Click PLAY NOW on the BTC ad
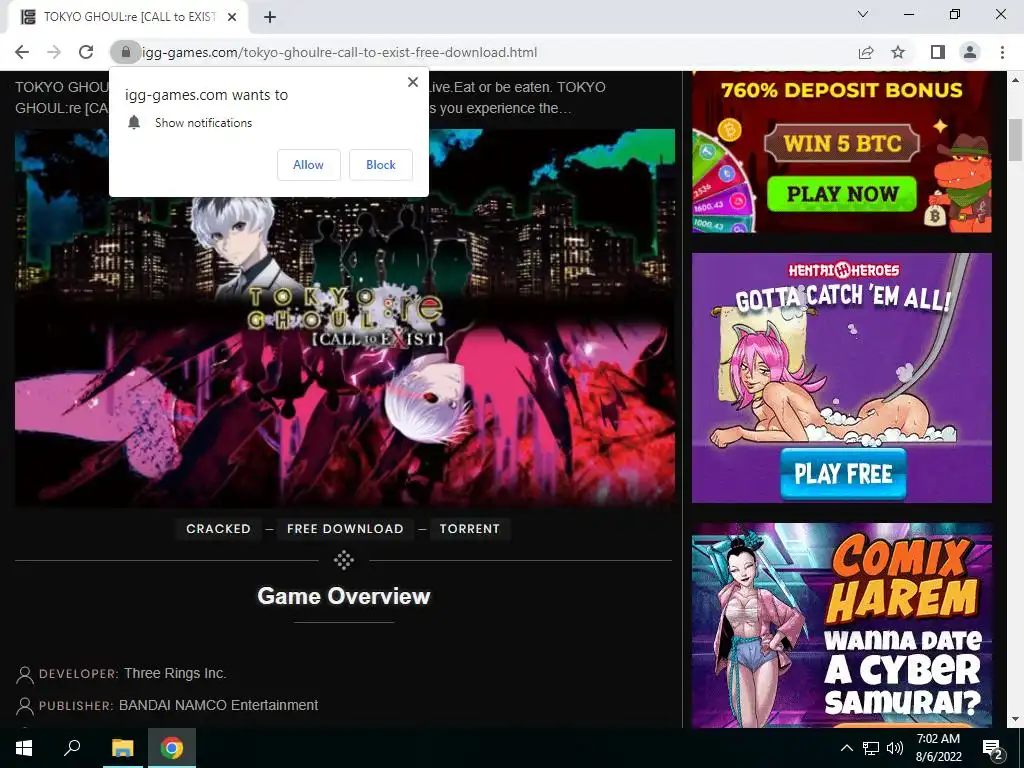 tap(842, 194)
